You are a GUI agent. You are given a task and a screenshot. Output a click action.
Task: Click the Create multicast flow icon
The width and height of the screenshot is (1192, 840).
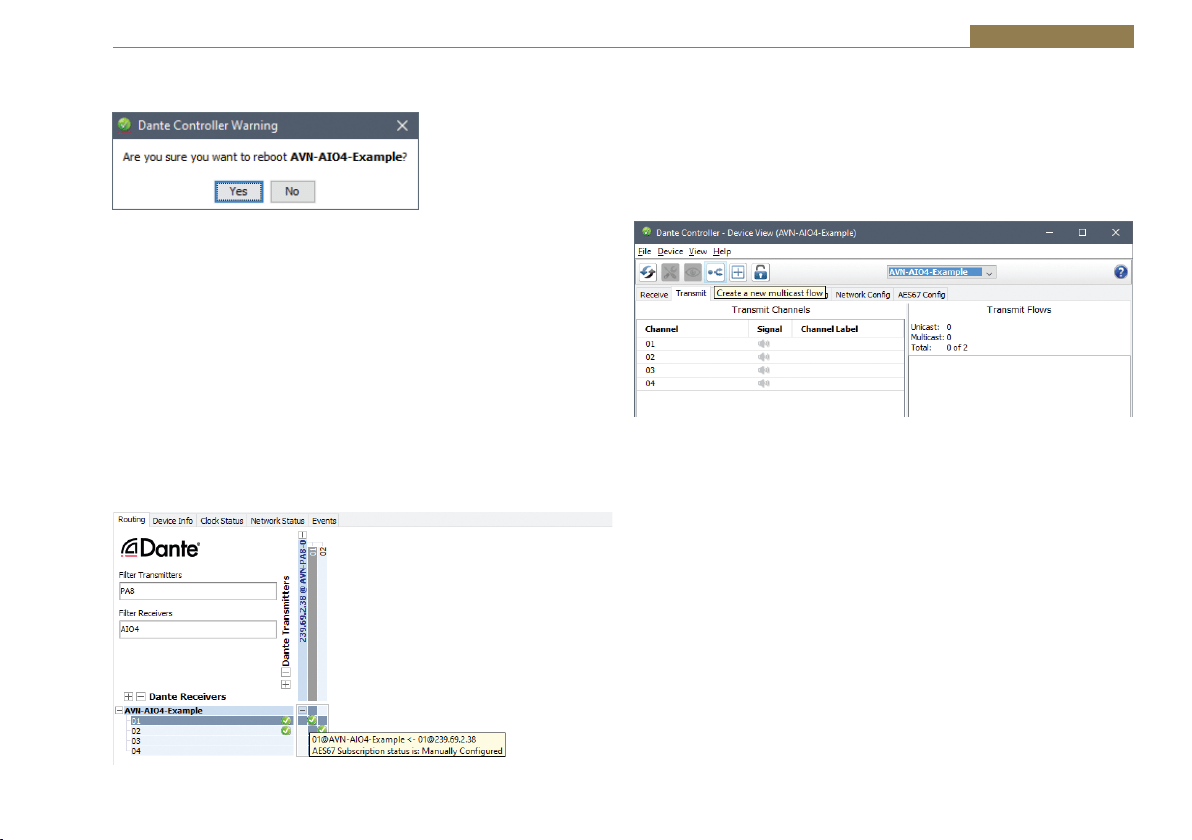pyautogui.click(x=715, y=272)
